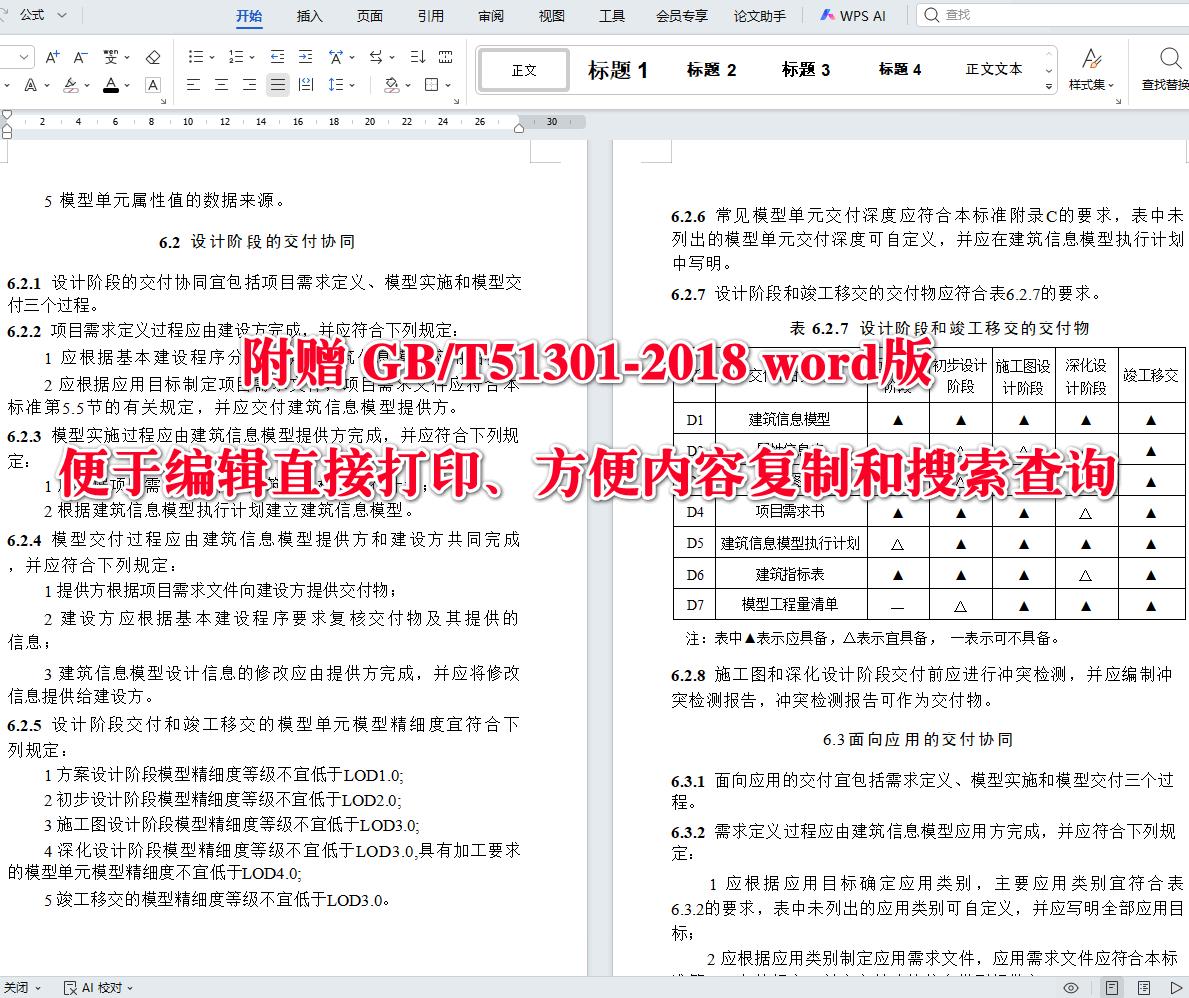Image resolution: width=1189 pixels, height=998 pixels.
Task: Open the font size combo box dropdown
Action: pos(24,57)
